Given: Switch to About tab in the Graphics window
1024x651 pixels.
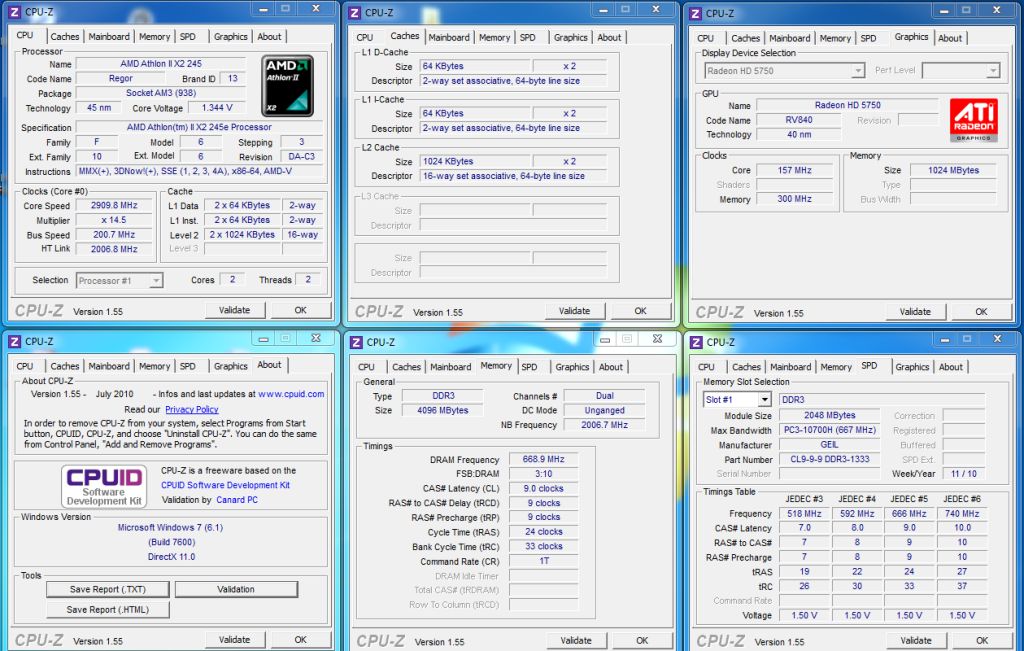Looking at the screenshot, I should click(950, 38).
